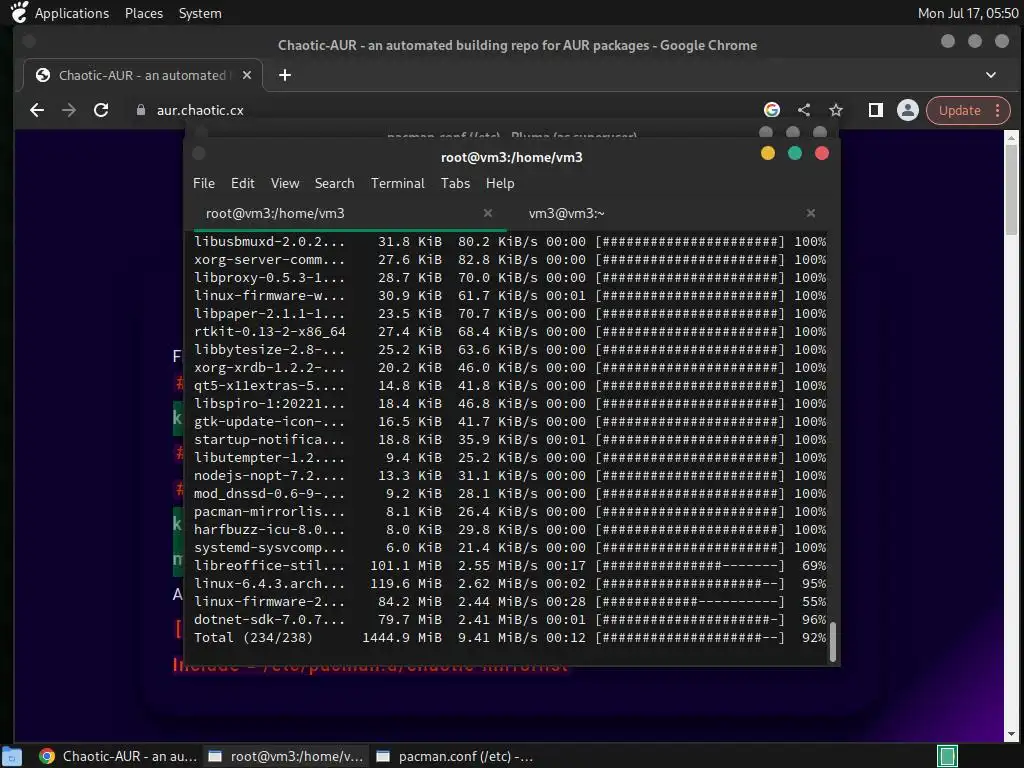Switch to root@vm3 terminal taskbar entry

285,756
